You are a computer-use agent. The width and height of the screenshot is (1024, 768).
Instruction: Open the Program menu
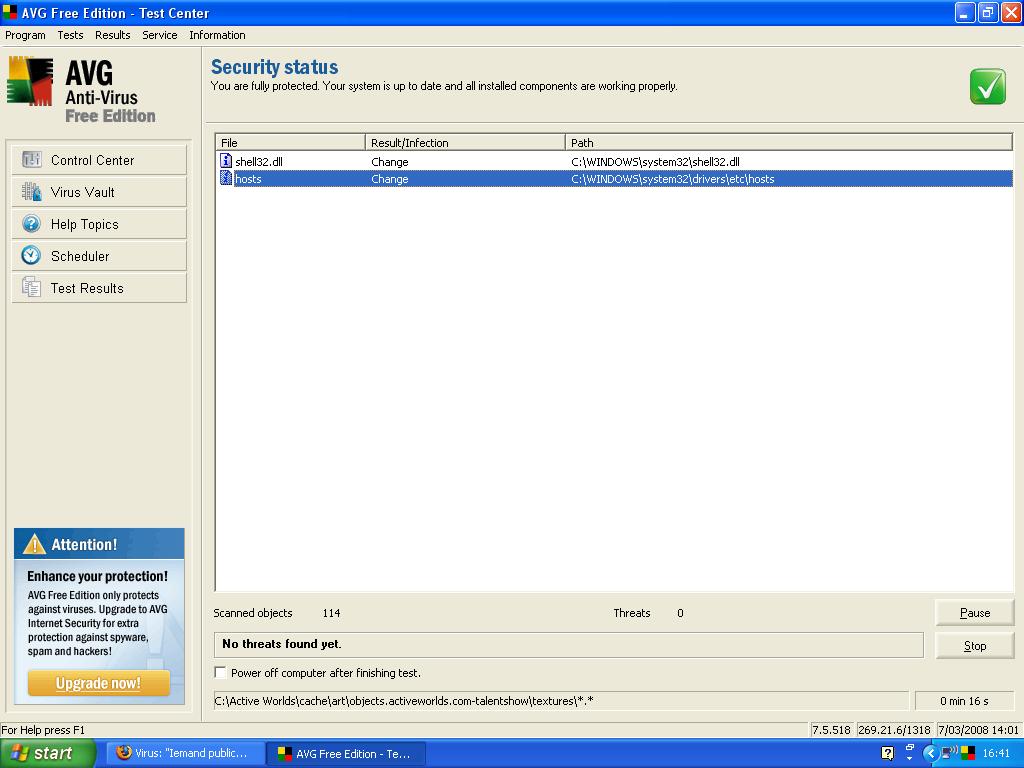[25, 35]
